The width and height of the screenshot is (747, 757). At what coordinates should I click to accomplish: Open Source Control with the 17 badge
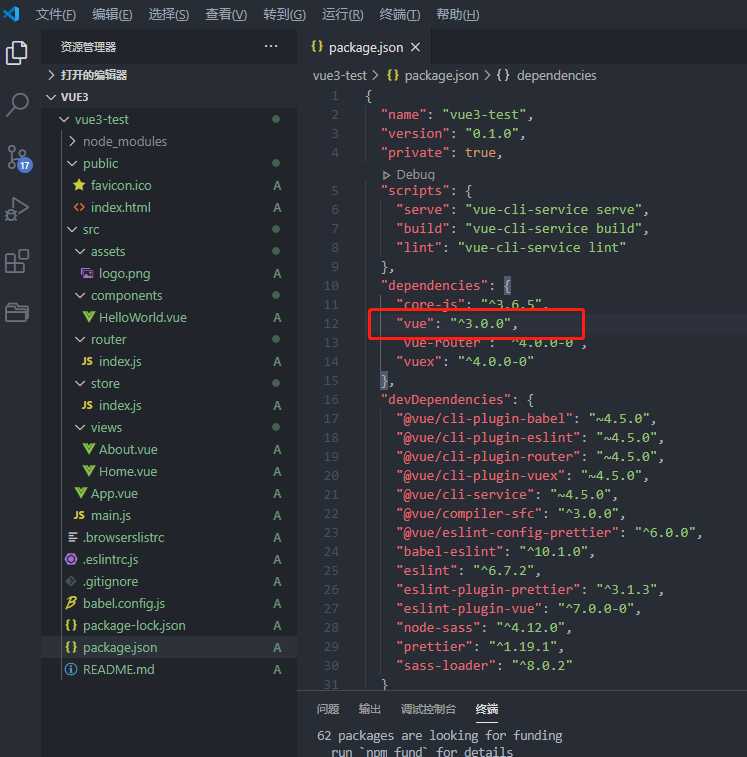tap(18, 158)
